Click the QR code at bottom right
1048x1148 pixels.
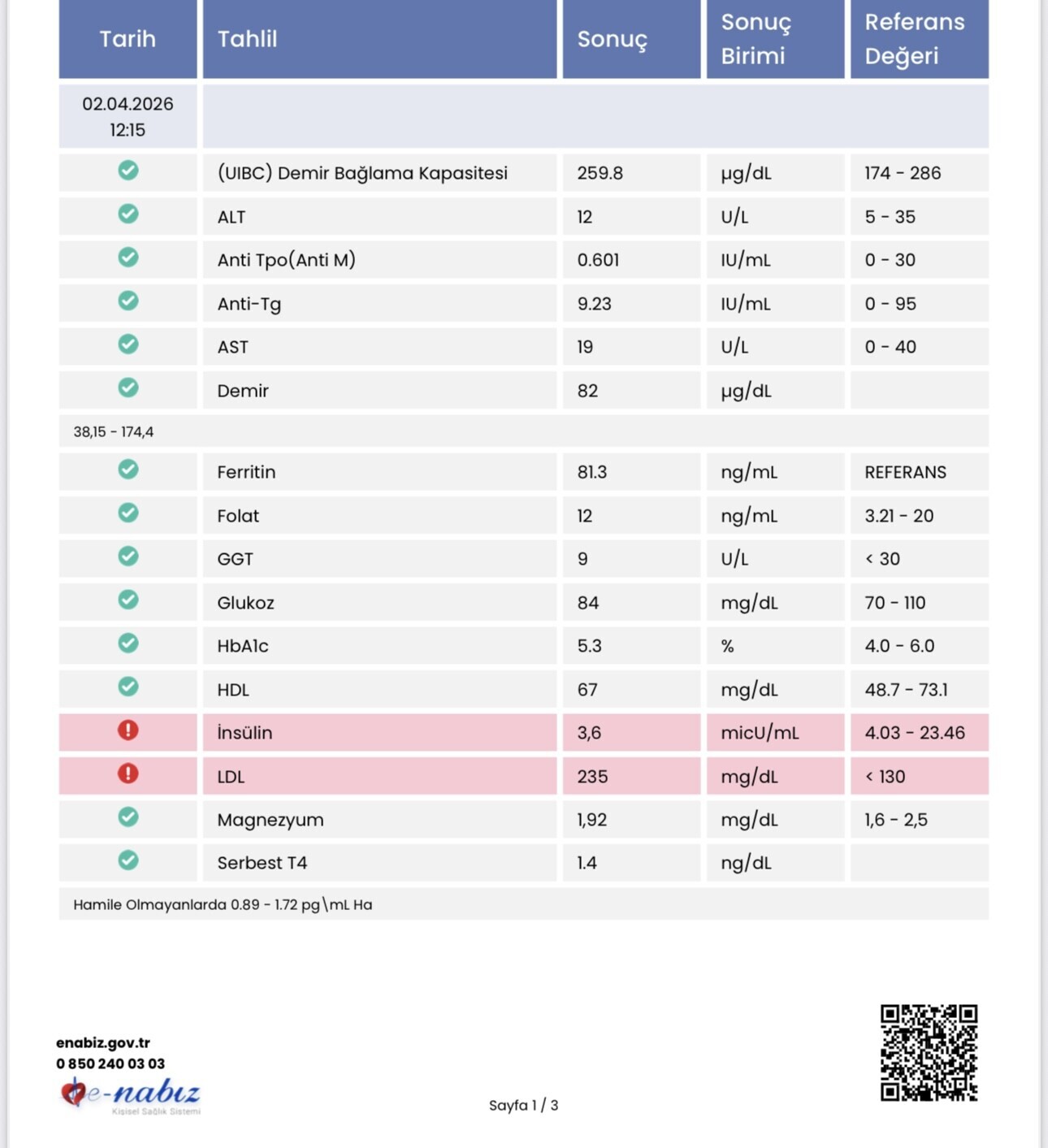pos(929,1053)
